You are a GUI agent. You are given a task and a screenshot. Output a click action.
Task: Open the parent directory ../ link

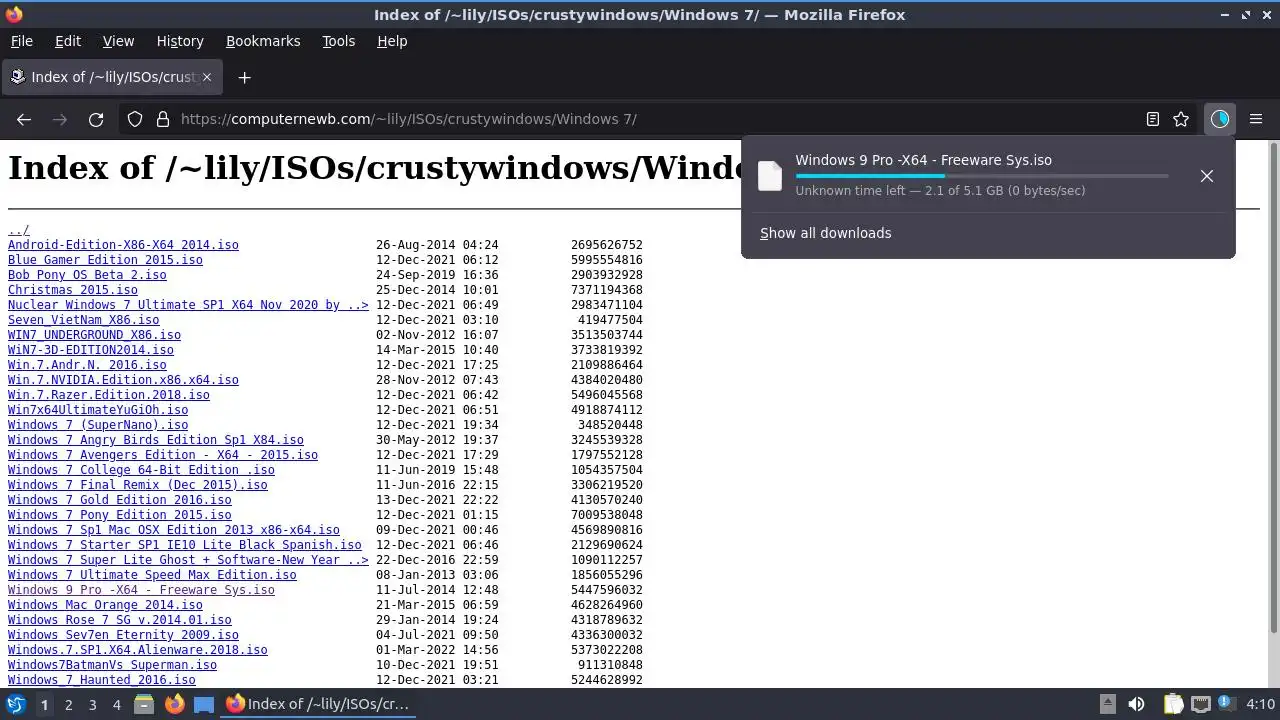coord(19,230)
